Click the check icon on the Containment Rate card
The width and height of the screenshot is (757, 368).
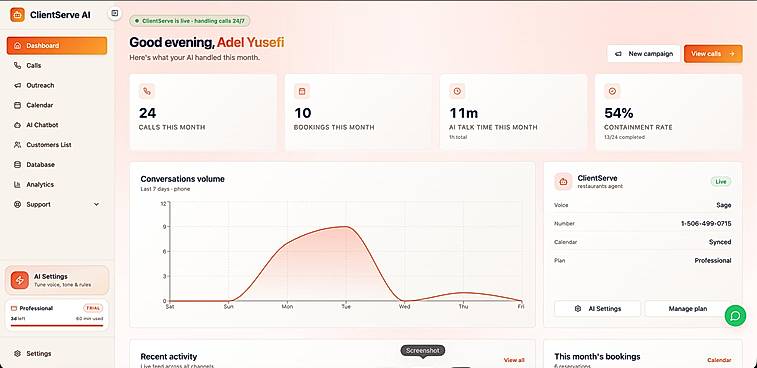tap(612, 91)
